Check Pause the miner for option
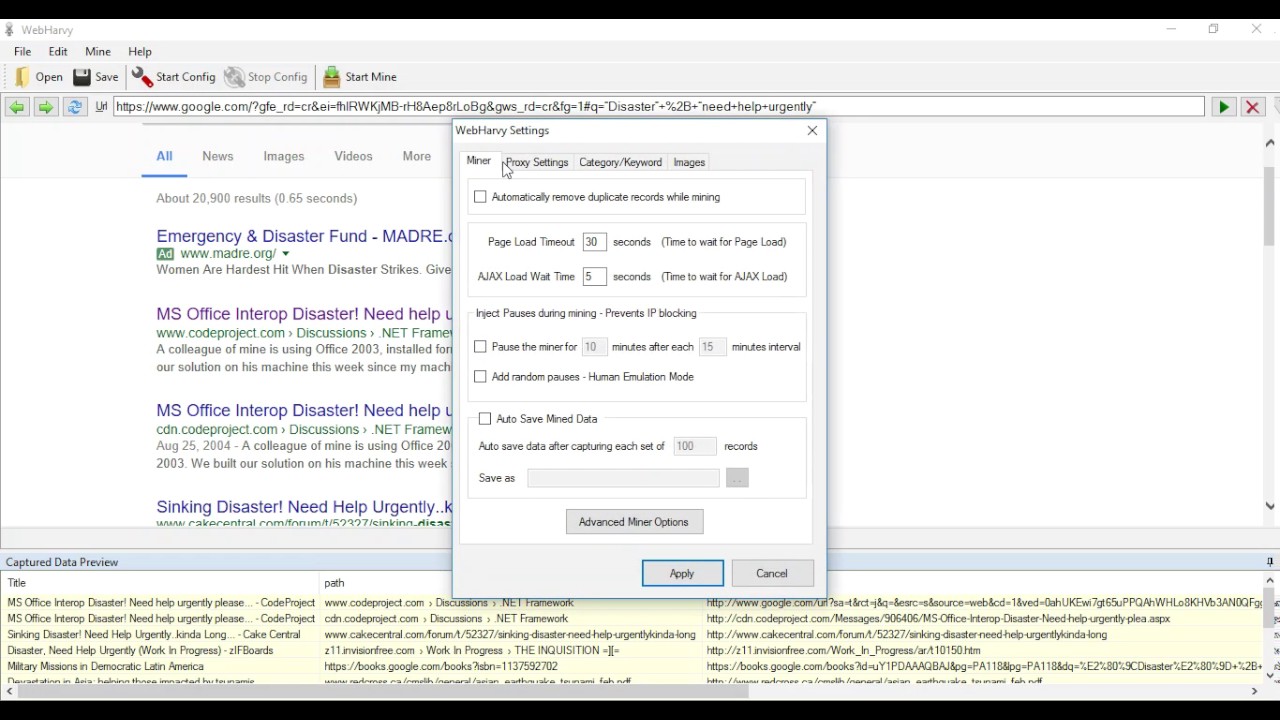Screen dimensions: 1280x720 [x=480, y=347]
